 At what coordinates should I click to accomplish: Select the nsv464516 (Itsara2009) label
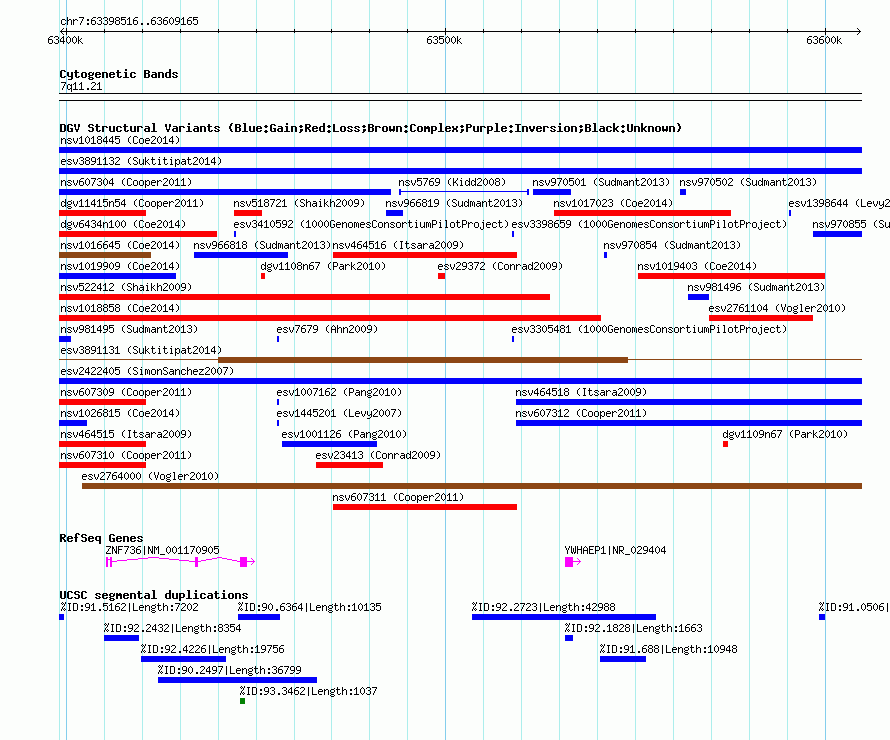click(398, 245)
